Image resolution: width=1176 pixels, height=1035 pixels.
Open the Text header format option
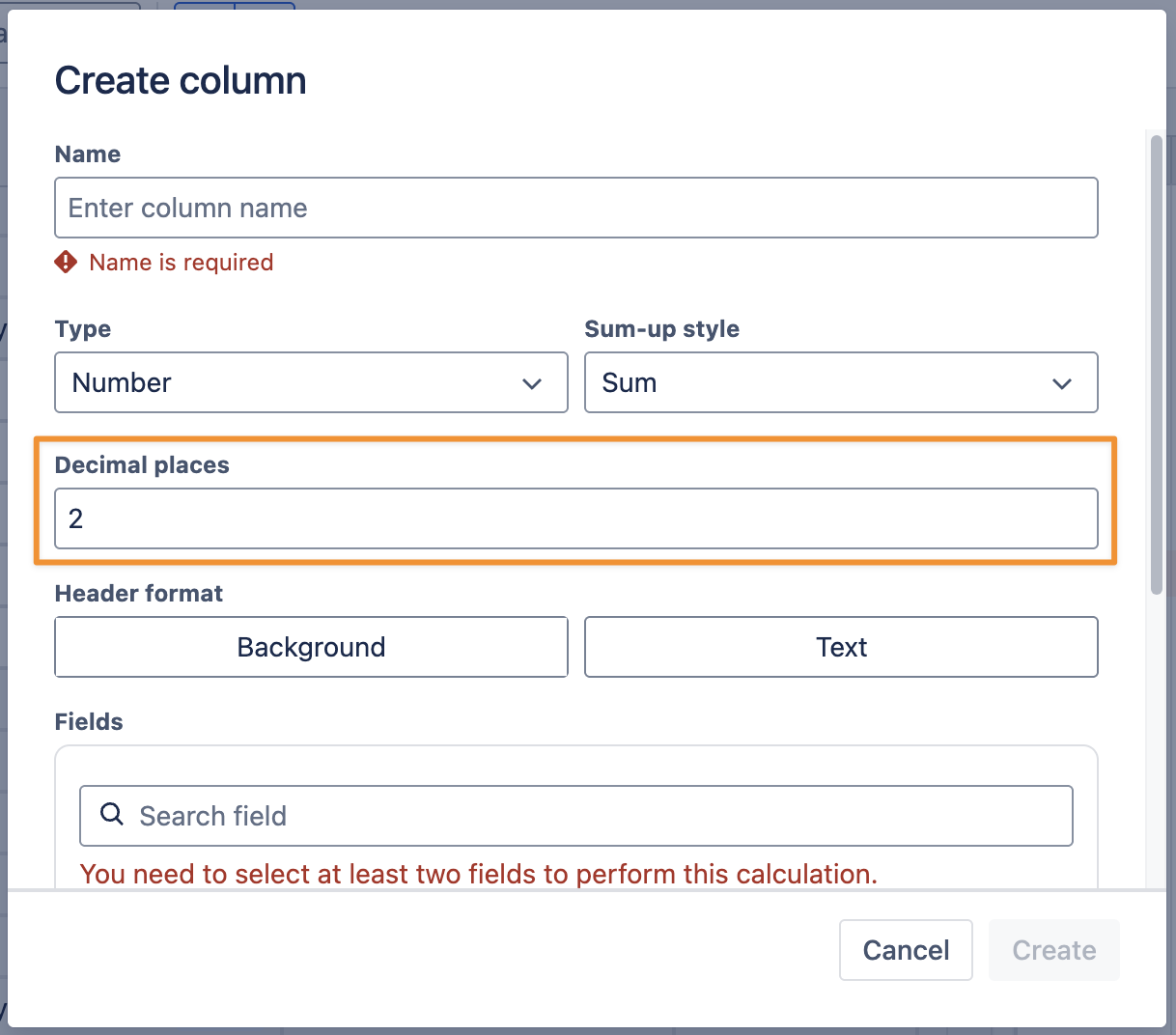click(x=840, y=647)
